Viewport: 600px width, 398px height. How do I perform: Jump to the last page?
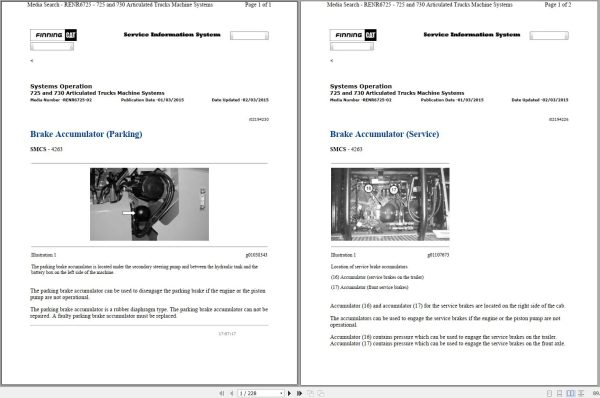click(x=299, y=393)
